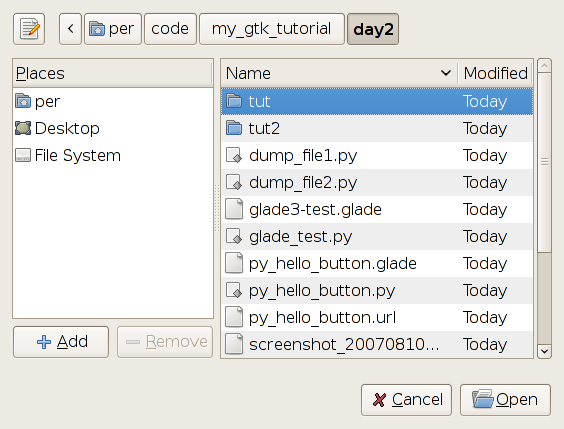The width and height of the screenshot is (564, 429).
Task: Click the scrollbar down arrow
Action: (544, 351)
